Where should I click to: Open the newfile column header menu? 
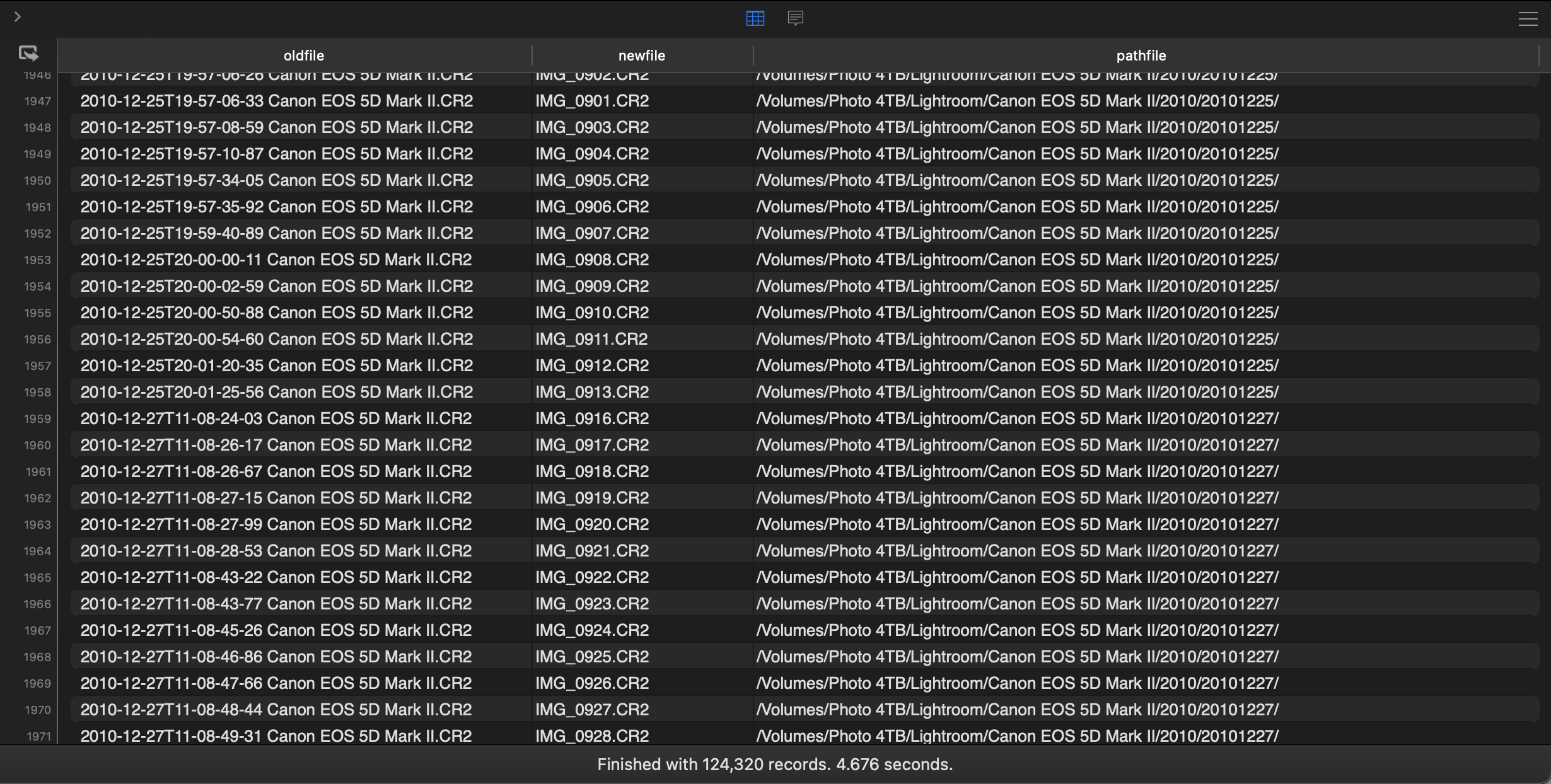(642, 55)
